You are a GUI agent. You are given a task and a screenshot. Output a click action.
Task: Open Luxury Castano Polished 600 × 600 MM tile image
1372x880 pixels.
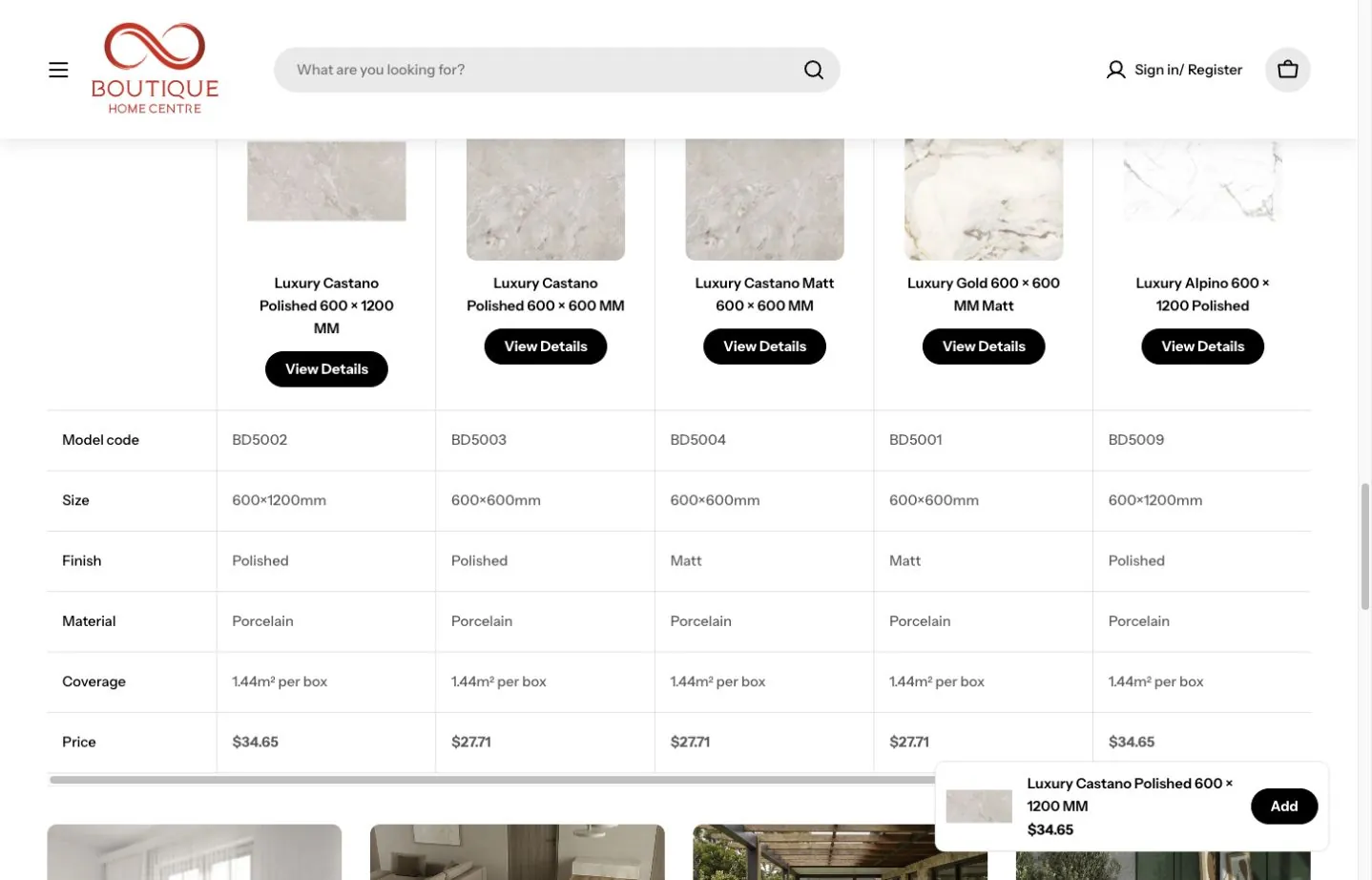[546, 199]
